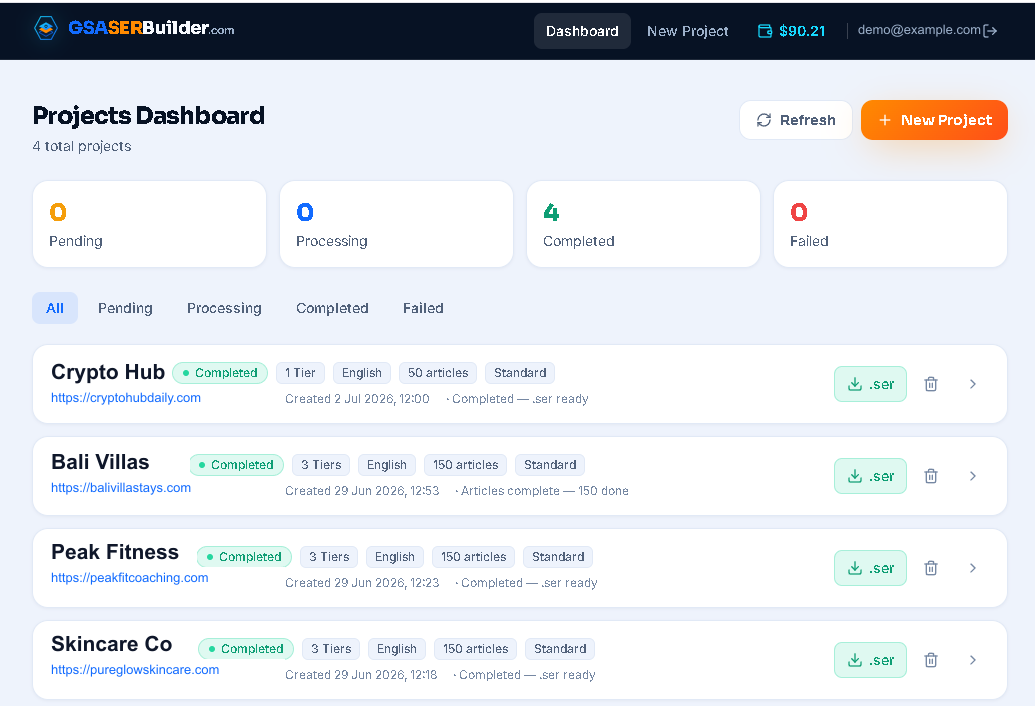Go to New Project in top navigation
1035x706 pixels.
click(x=687, y=31)
